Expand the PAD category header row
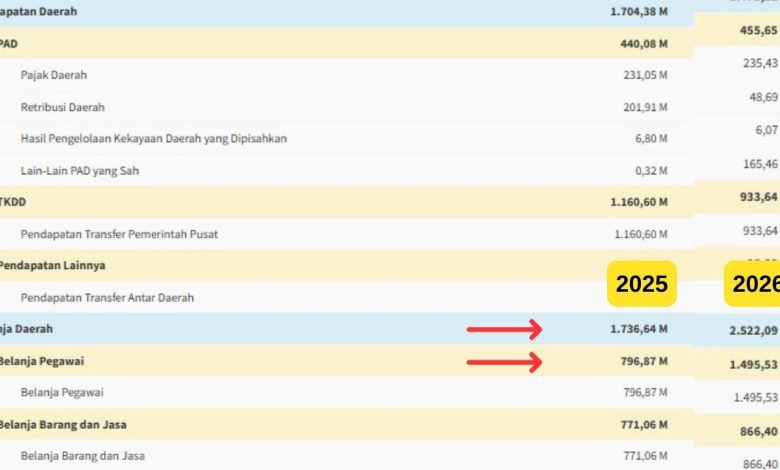Viewport: 780px width, 470px height. pyautogui.click(x=10, y=44)
